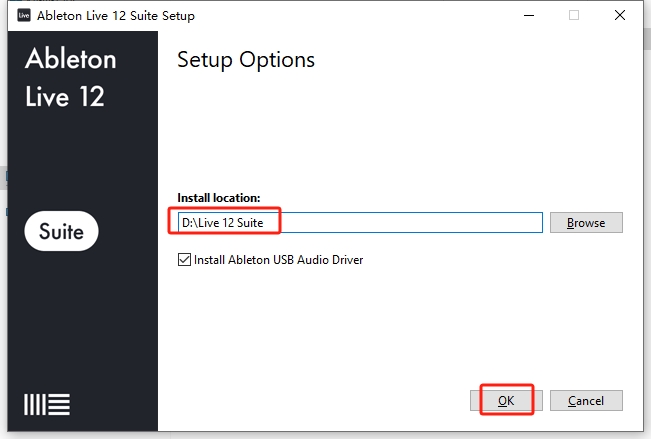Image resolution: width=651 pixels, height=439 pixels.
Task: Click the Live icon in the title bar
Action: coord(24,15)
